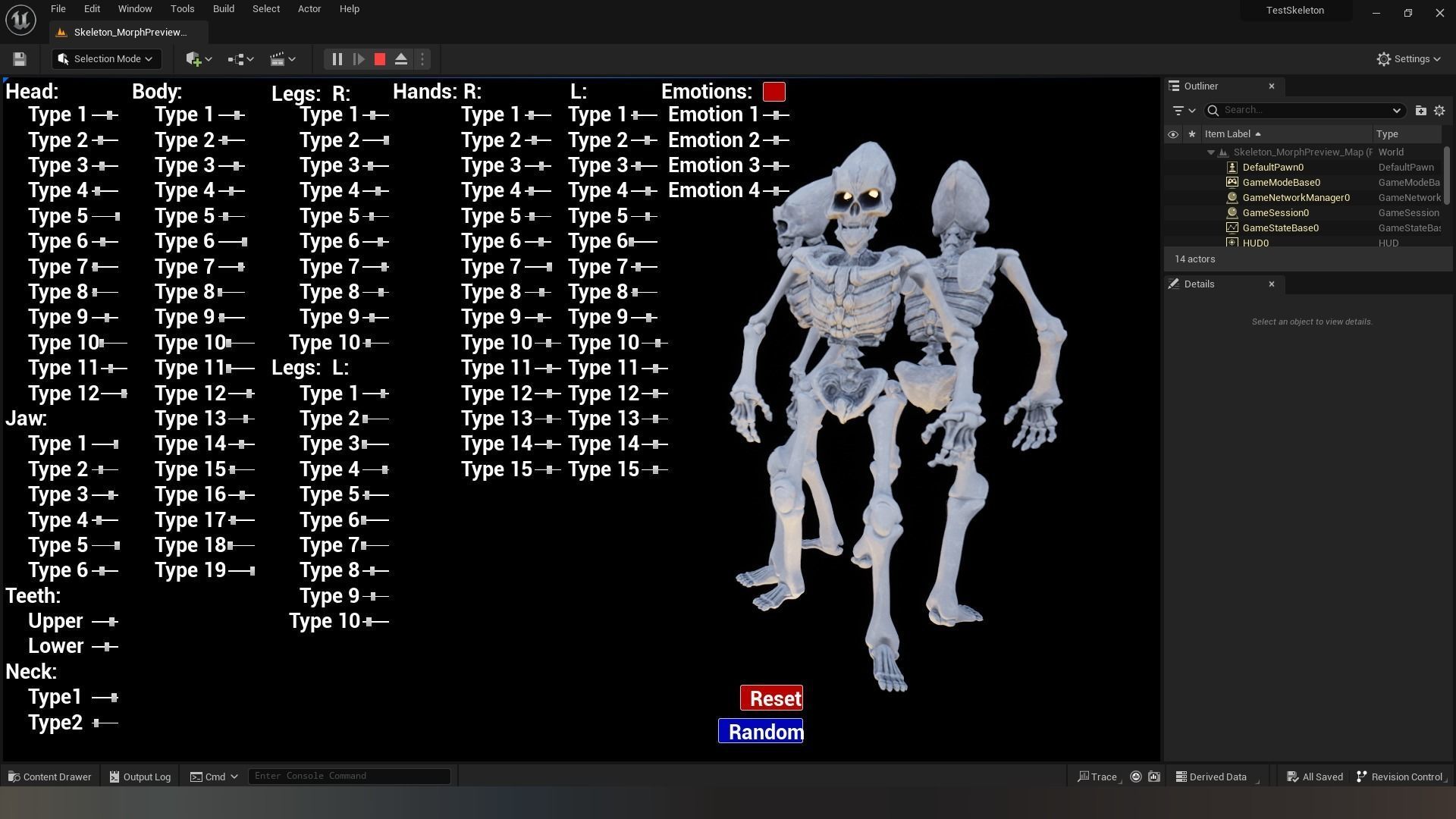
Task: Open Outliner settings gear
Action: (x=1439, y=111)
